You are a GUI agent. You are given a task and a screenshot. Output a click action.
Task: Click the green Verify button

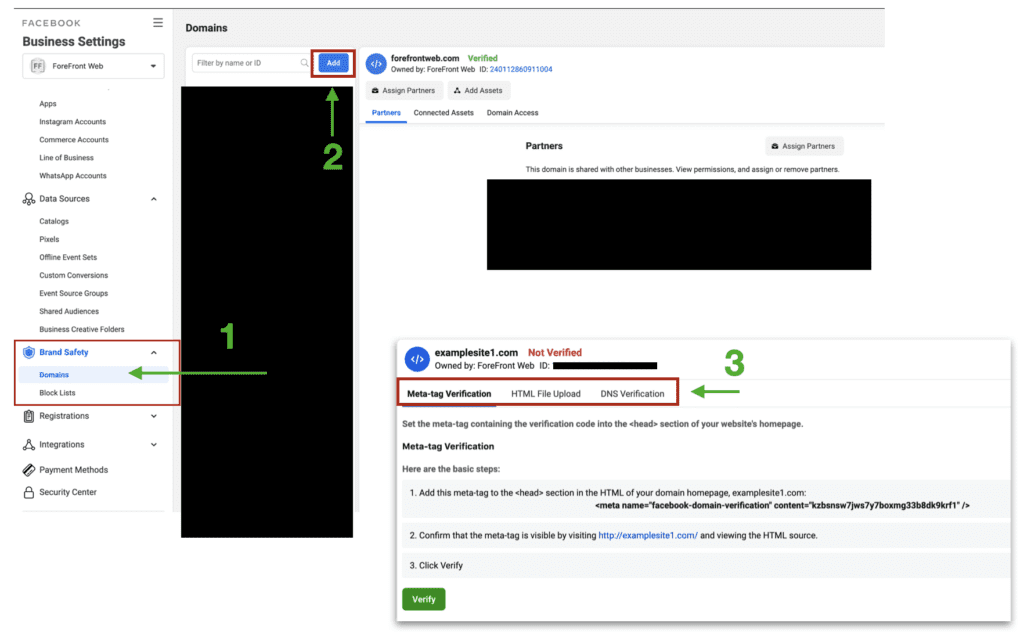[424, 599]
